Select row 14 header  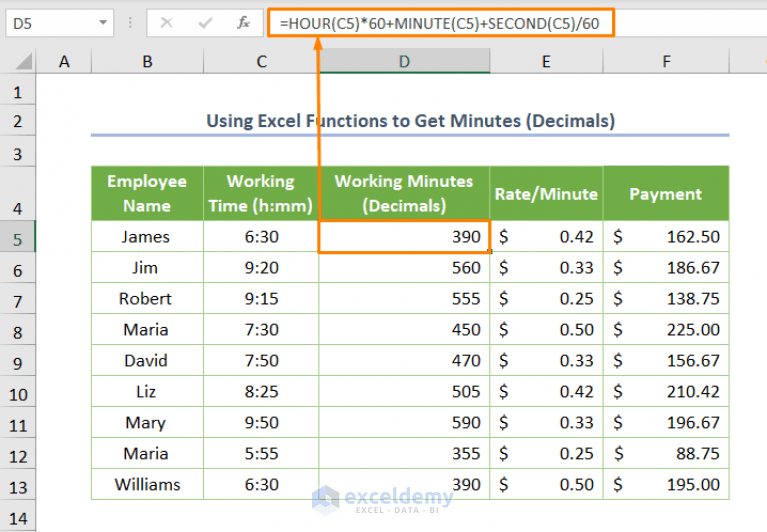click(x=18, y=516)
